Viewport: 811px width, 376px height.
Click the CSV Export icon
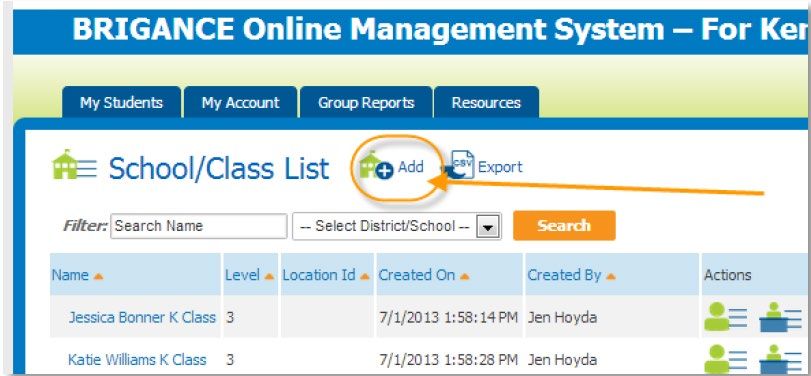(x=459, y=166)
